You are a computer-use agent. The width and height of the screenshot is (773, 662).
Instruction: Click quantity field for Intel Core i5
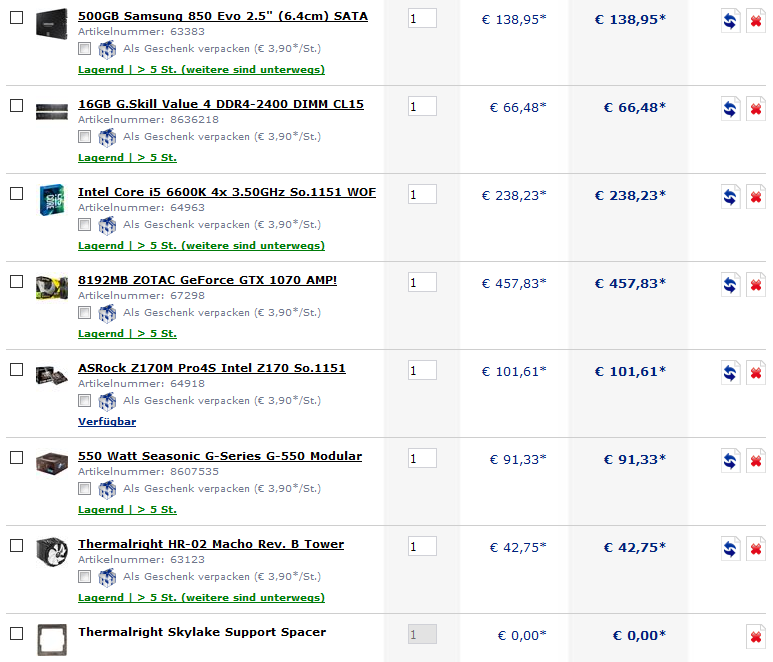(422, 194)
